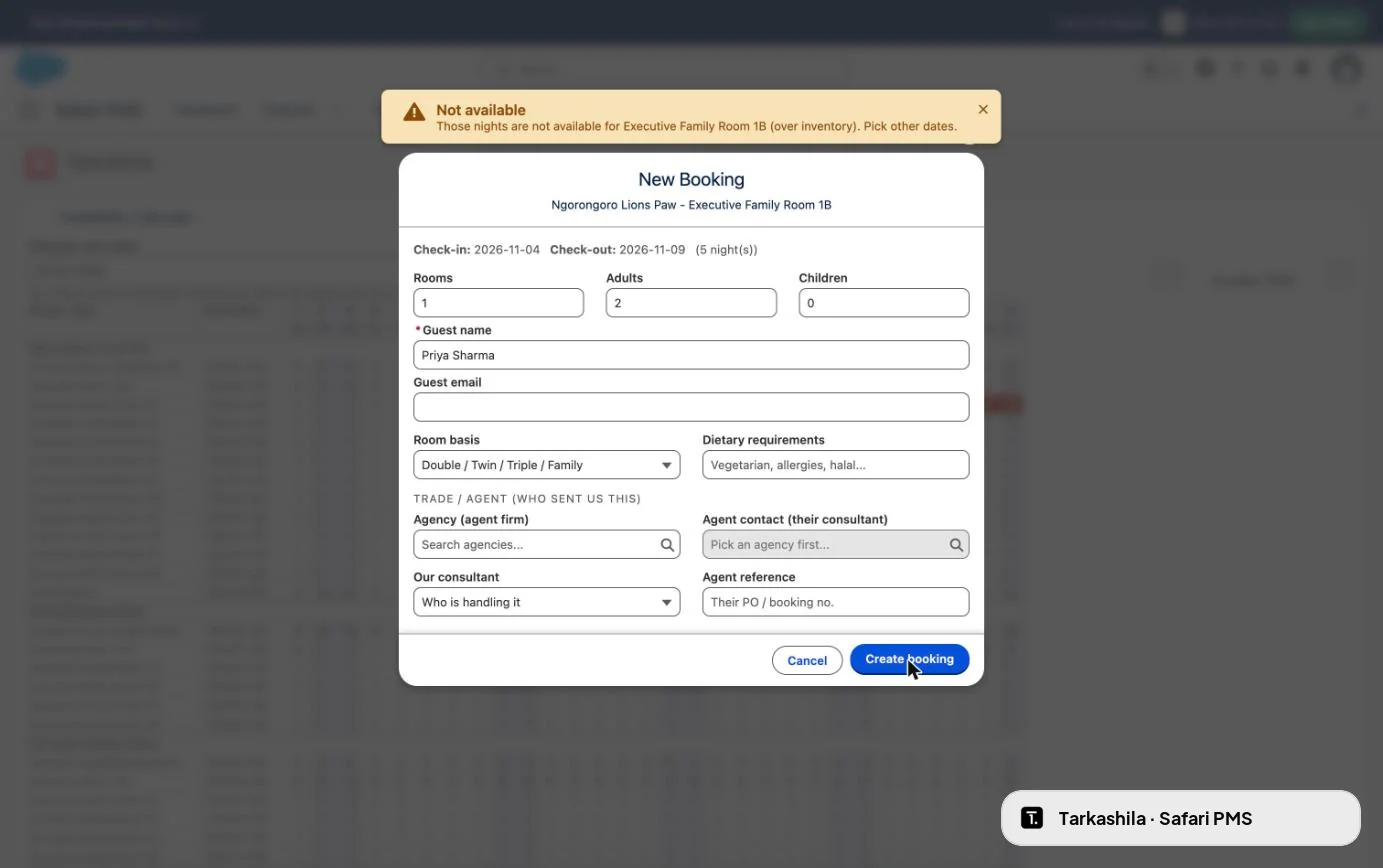Click the Create booking button
1383x868 pixels.
click(x=910, y=659)
